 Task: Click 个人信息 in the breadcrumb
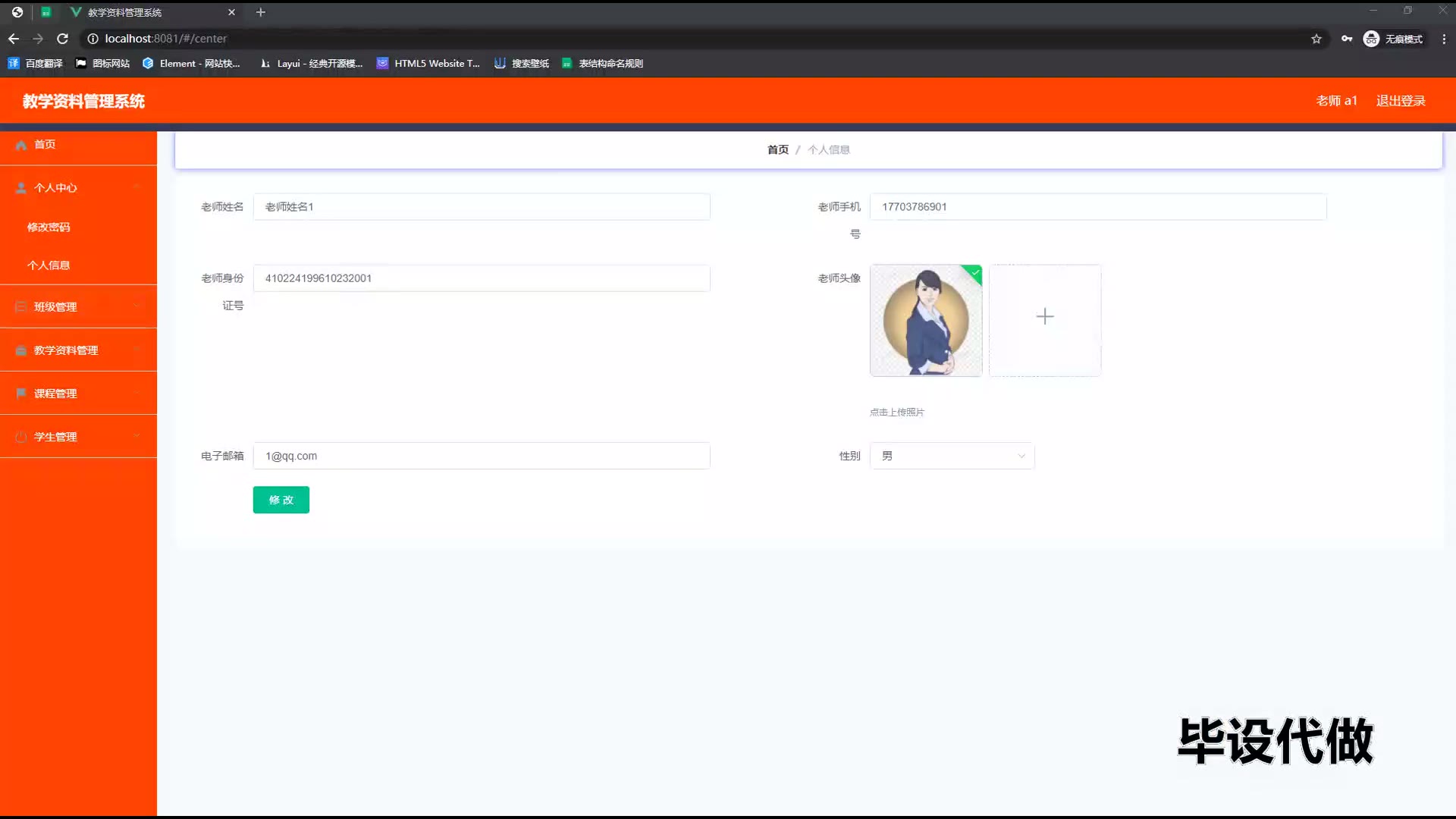[829, 149]
